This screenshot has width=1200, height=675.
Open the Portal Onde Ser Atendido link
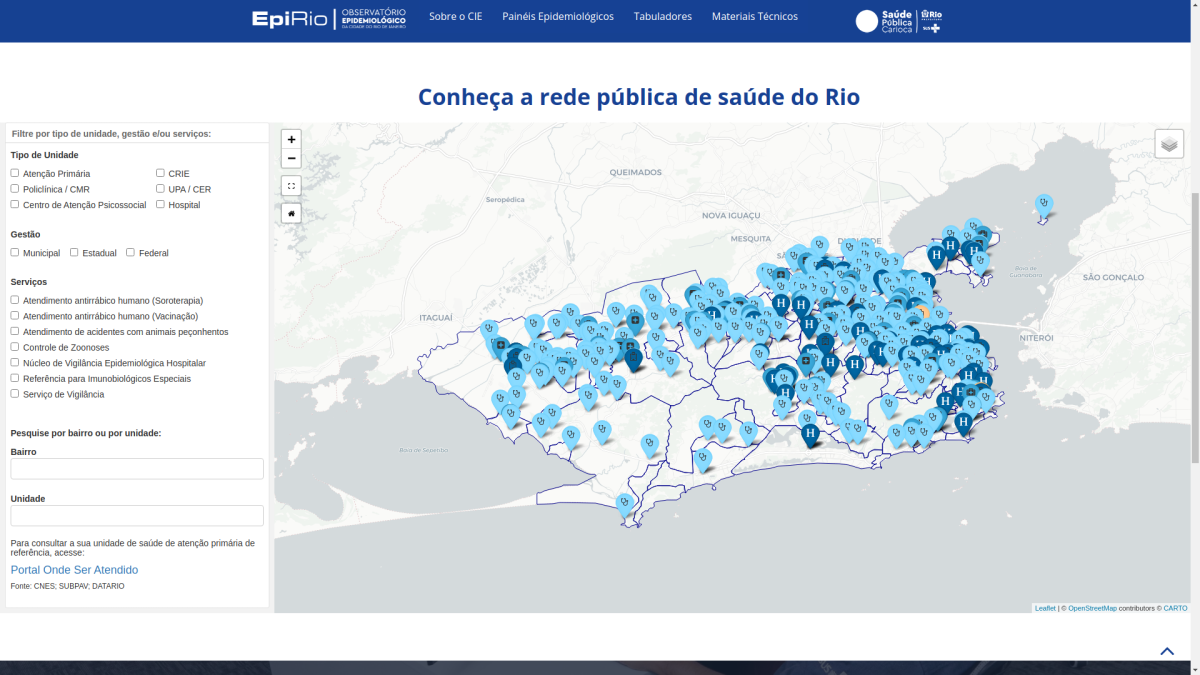point(74,570)
